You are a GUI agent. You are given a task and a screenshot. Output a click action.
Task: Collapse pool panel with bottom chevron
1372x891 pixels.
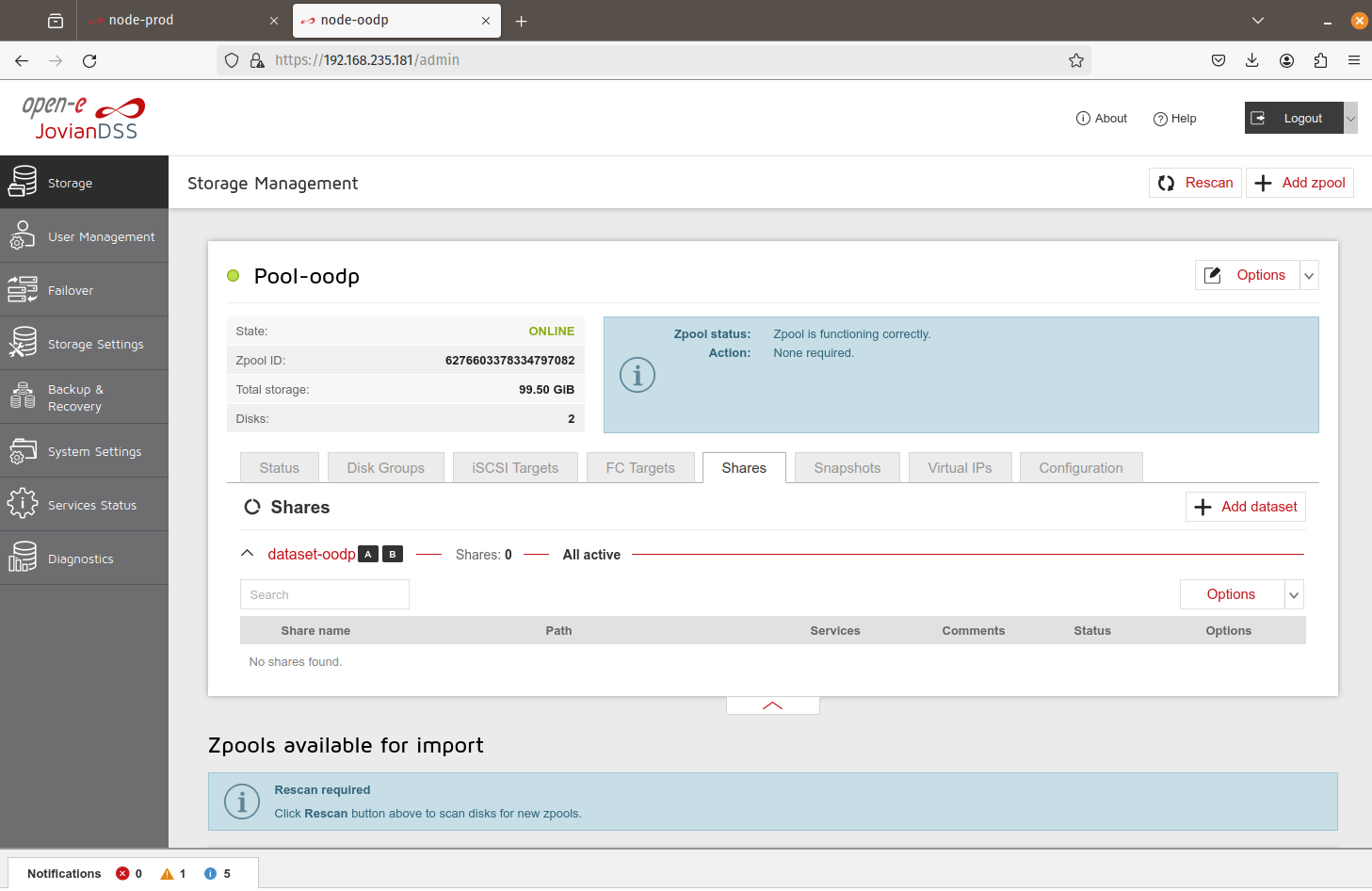pos(773,705)
